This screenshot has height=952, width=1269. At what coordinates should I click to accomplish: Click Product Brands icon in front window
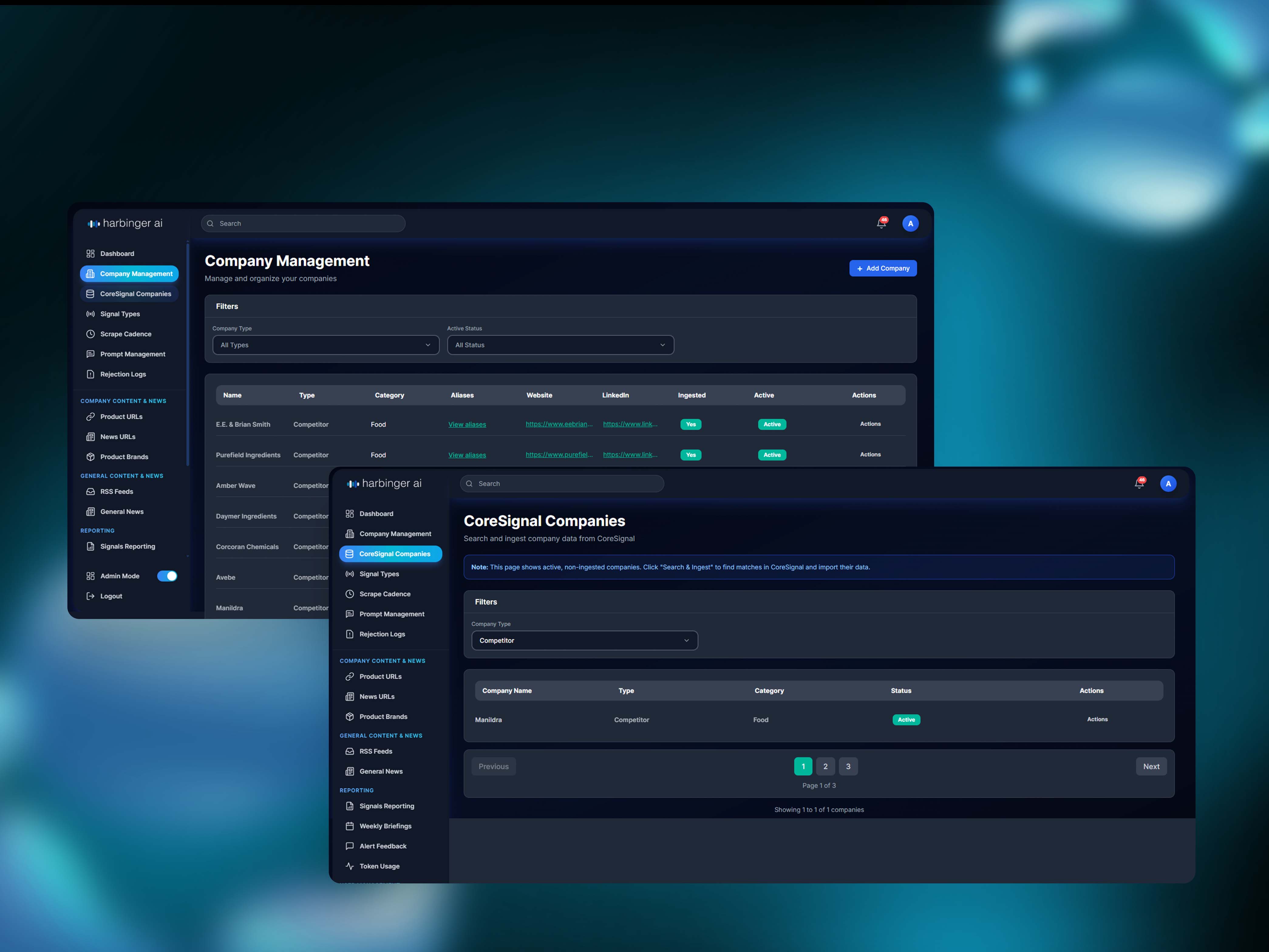[349, 716]
